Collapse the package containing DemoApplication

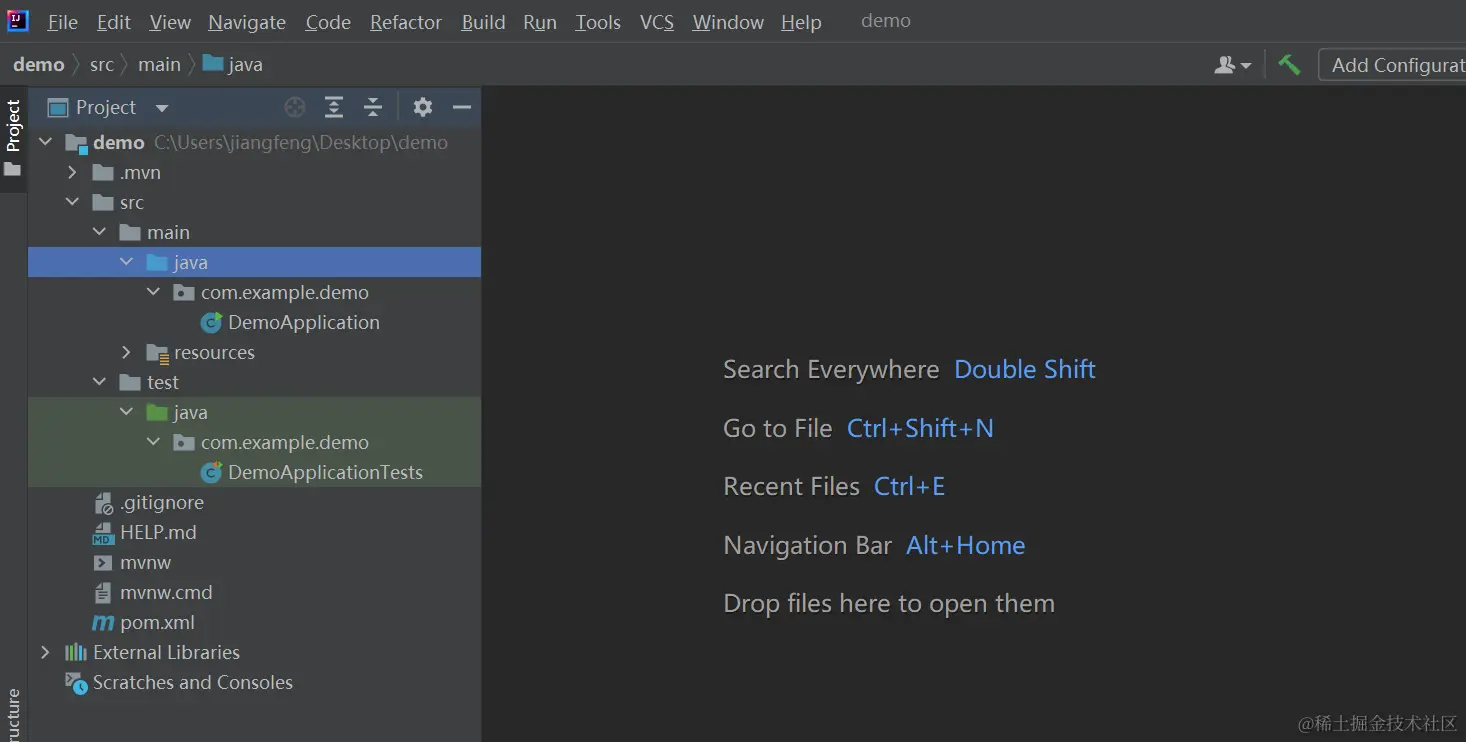[x=153, y=293]
